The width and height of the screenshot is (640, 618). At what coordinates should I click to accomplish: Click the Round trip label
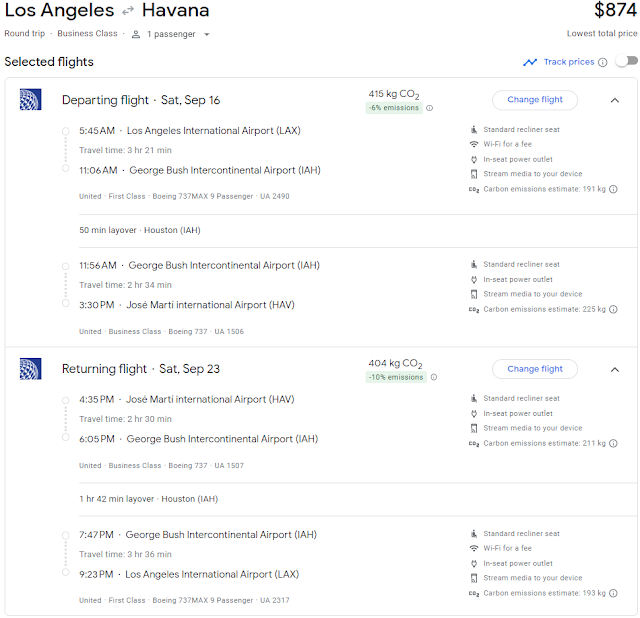click(x=25, y=34)
